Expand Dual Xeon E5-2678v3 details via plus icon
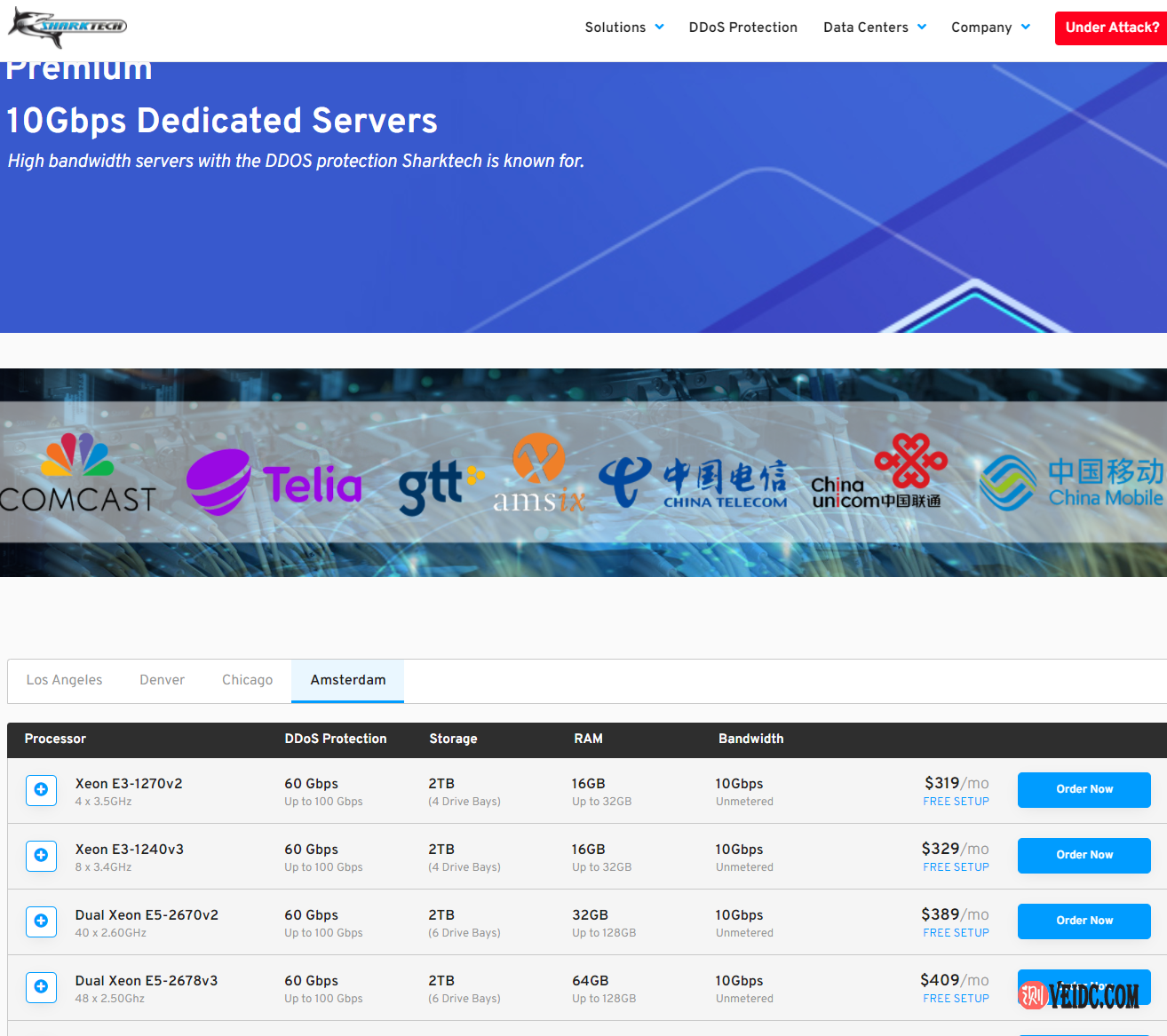 (41, 987)
